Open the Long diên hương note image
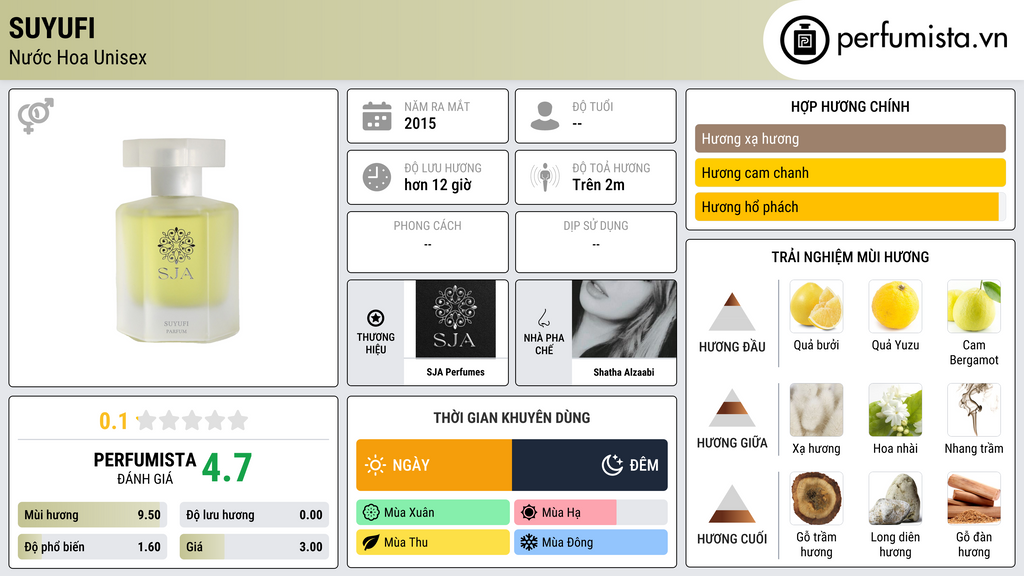This screenshot has width=1024, height=576. 895,498
